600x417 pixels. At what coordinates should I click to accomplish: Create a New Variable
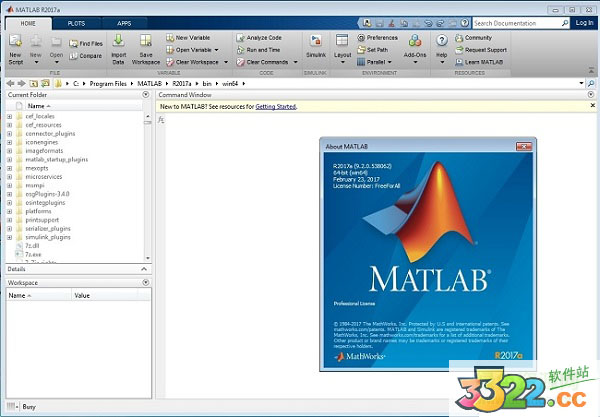pyautogui.click(x=188, y=38)
